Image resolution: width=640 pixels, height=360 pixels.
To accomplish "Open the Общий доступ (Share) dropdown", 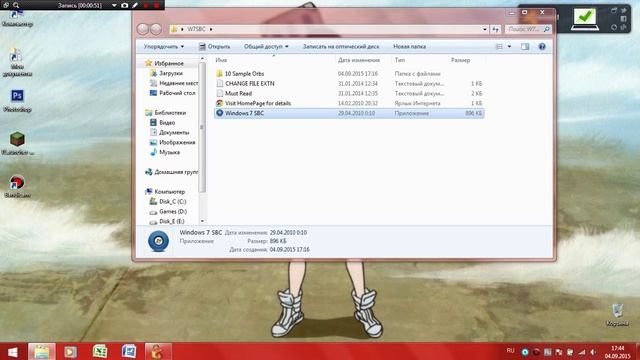I will (x=266, y=47).
